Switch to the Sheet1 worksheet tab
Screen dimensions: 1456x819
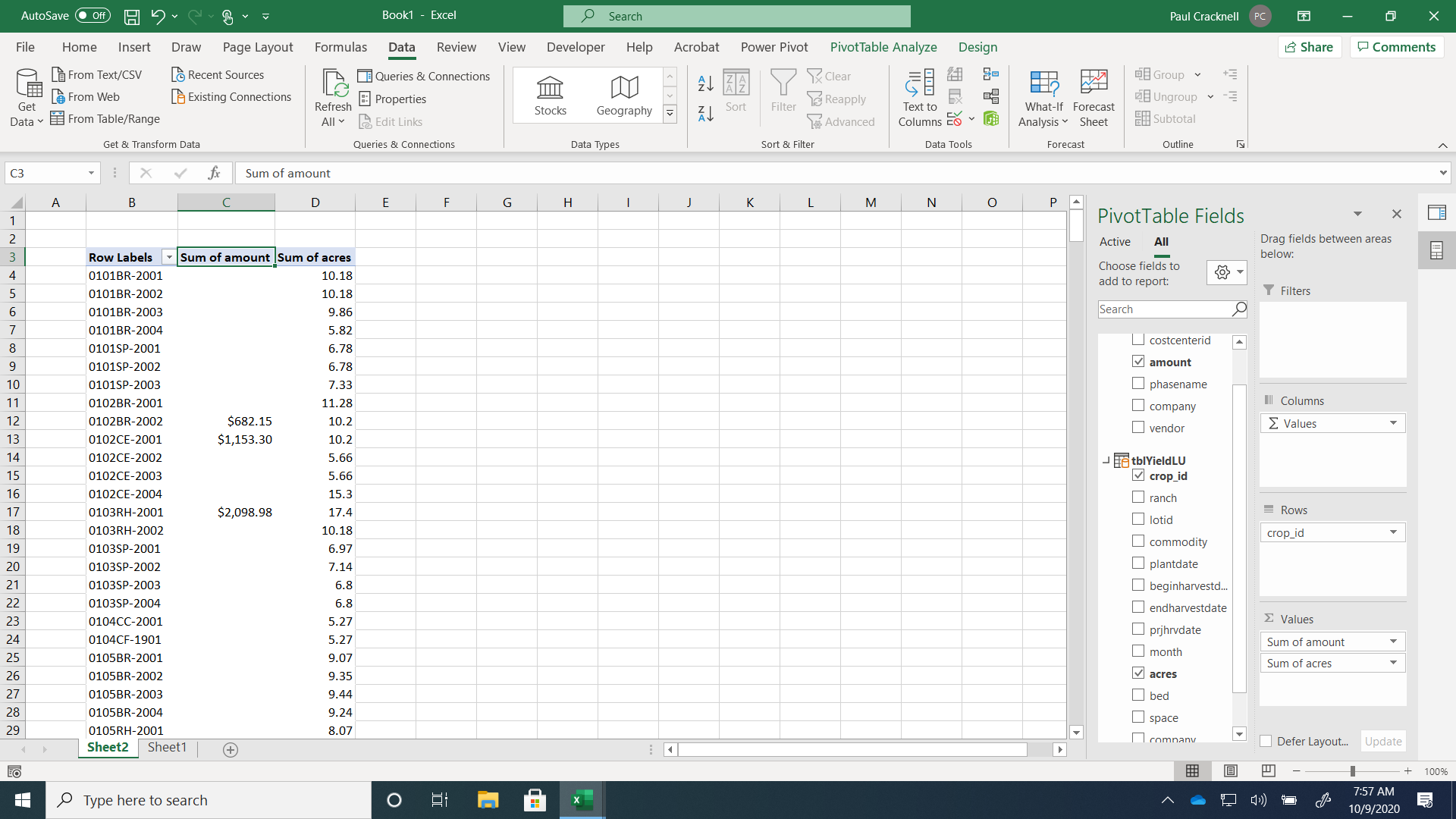point(167,748)
